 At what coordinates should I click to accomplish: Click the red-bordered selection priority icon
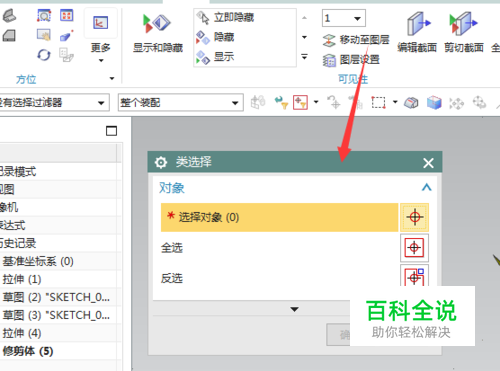point(300,103)
